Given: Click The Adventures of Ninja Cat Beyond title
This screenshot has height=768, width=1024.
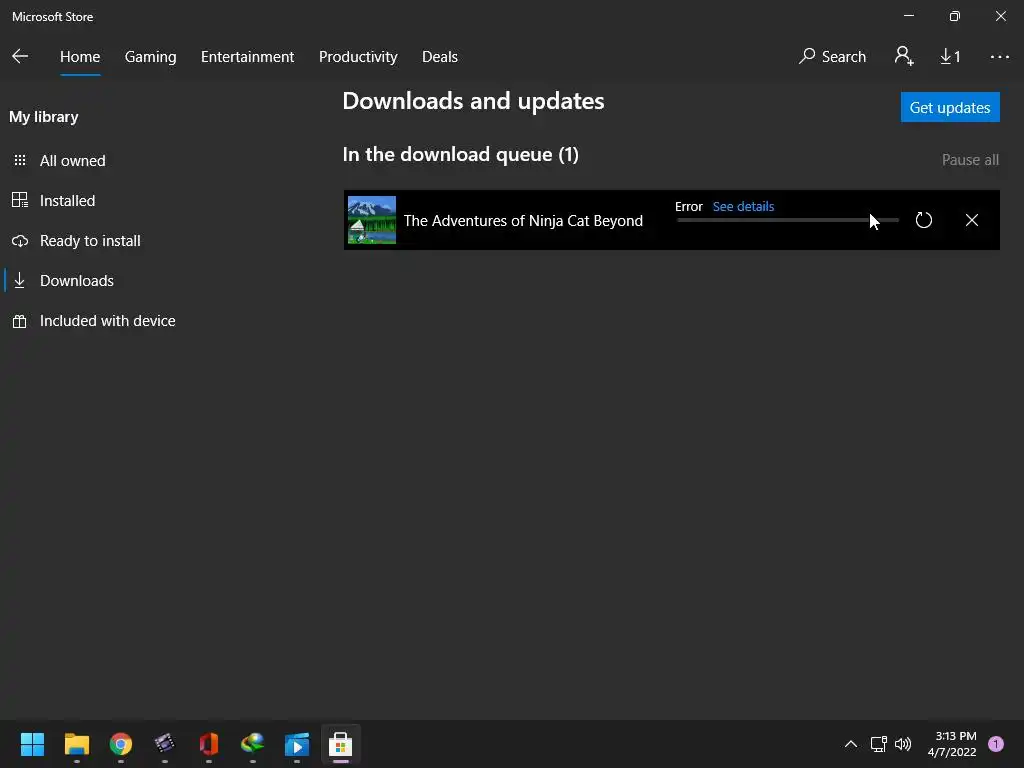Looking at the screenshot, I should pos(523,221).
